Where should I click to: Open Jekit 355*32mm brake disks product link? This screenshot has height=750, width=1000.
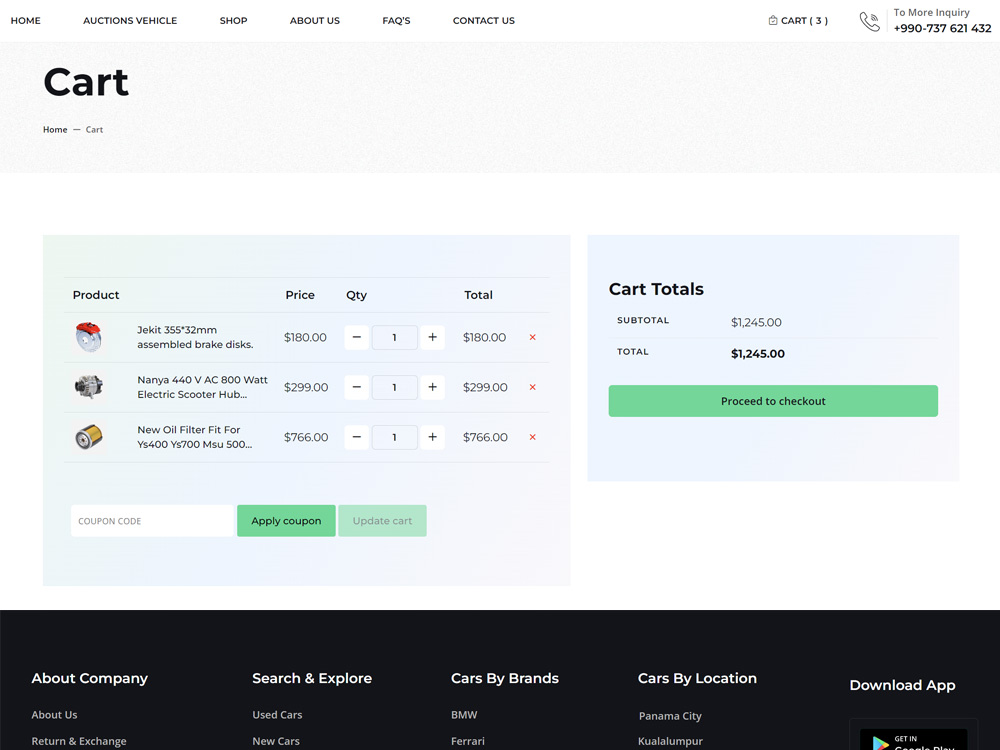pyautogui.click(x=195, y=337)
